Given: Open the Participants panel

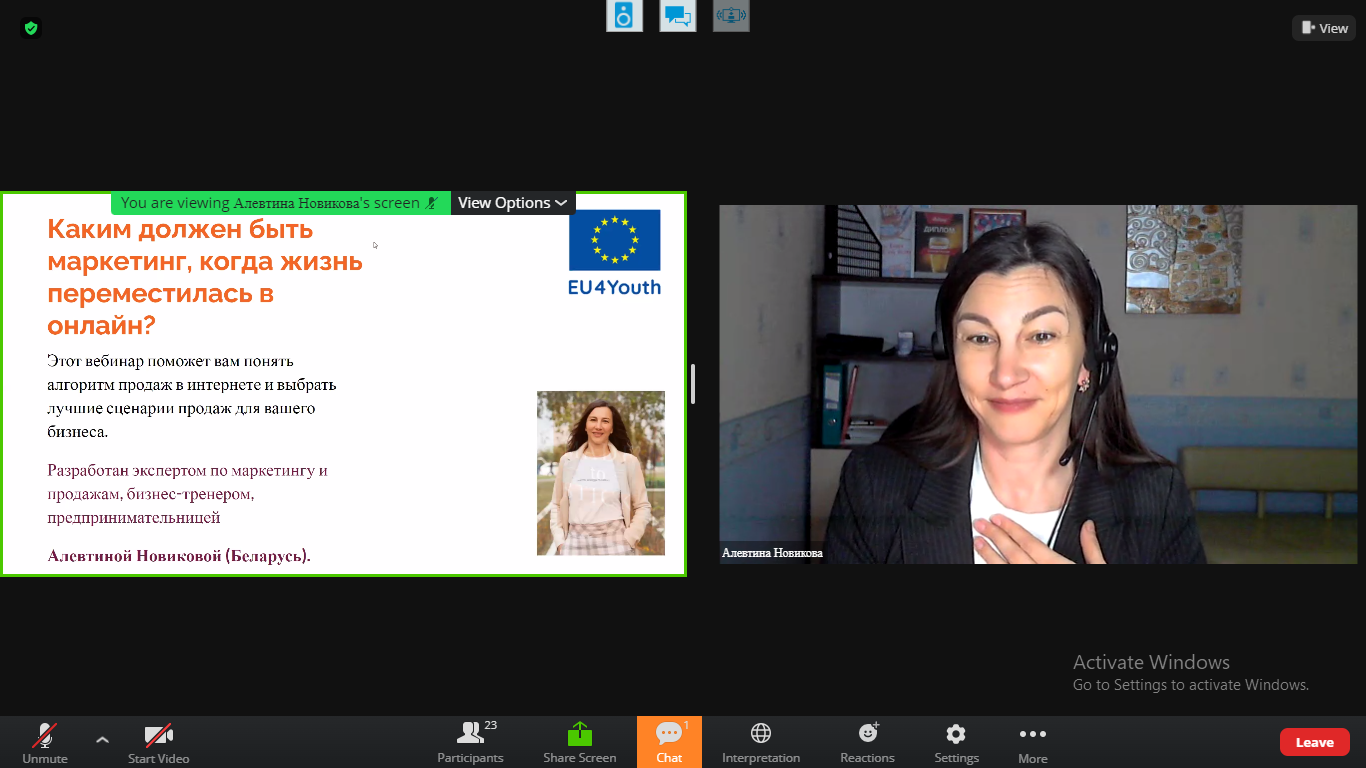Looking at the screenshot, I should coord(470,742).
